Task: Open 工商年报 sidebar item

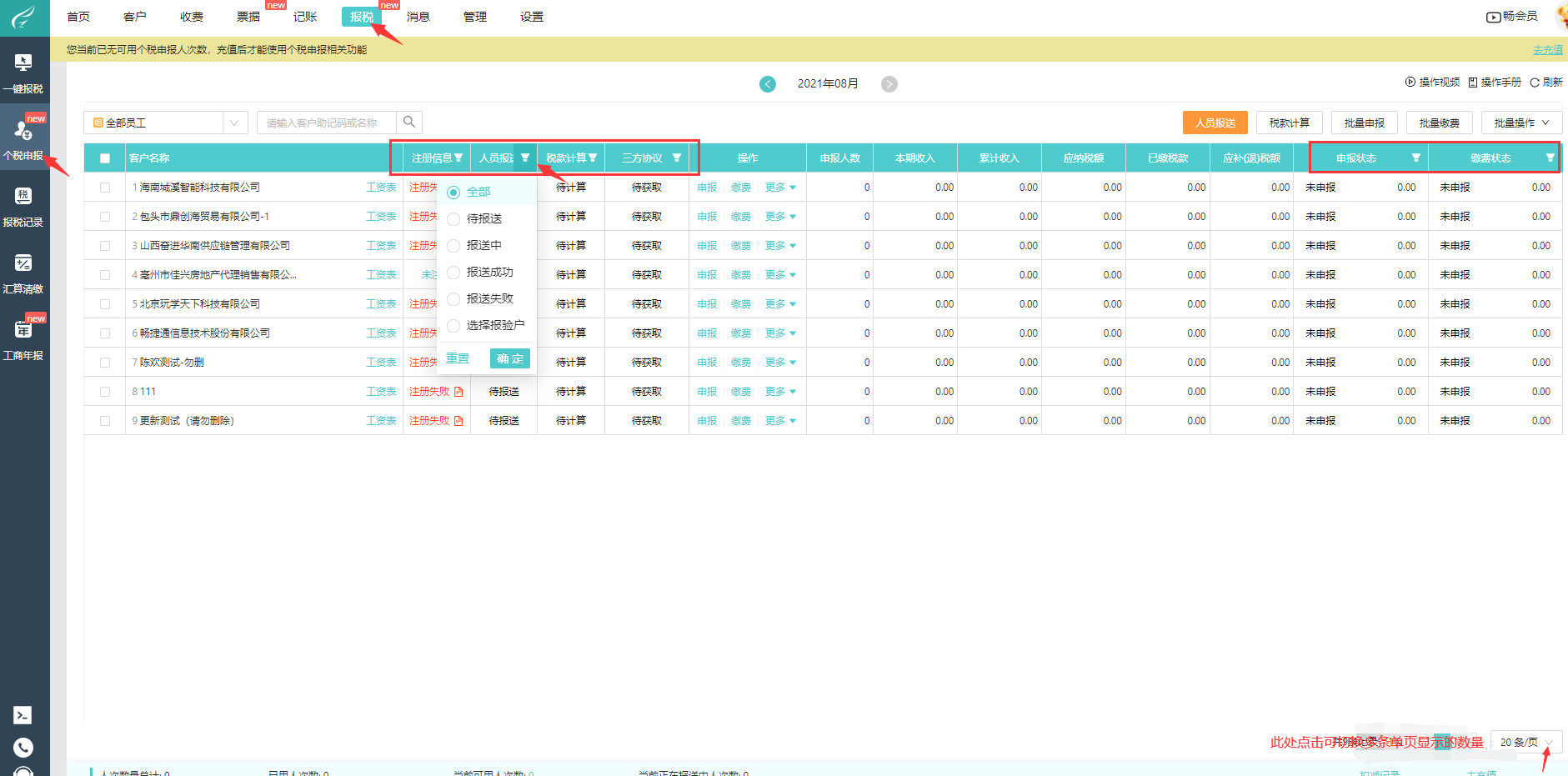Action: [23, 339]
